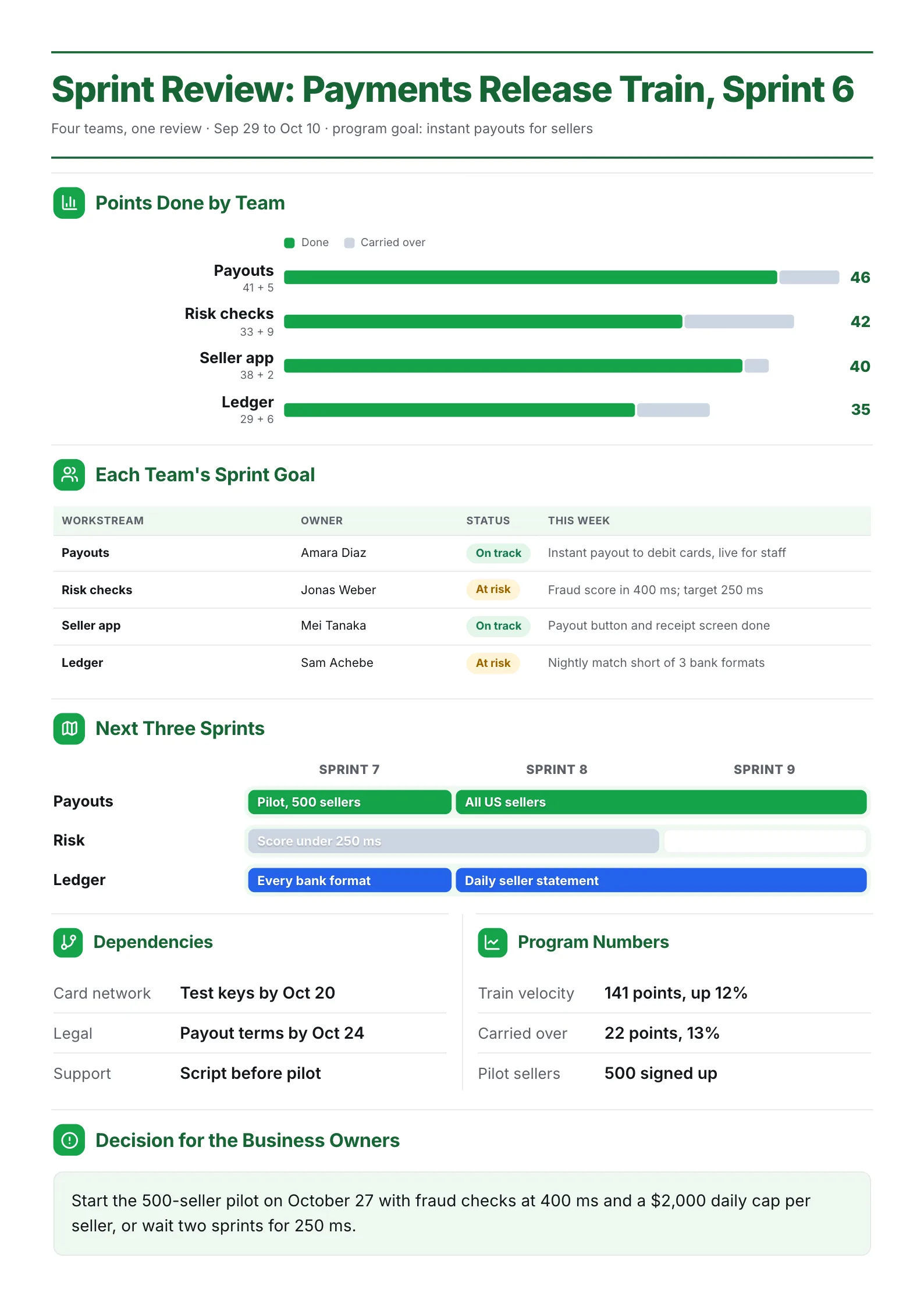Click Test keys by Oct 20 dependency
Viewport: 924px width, 1307px height.
[258, 993]
